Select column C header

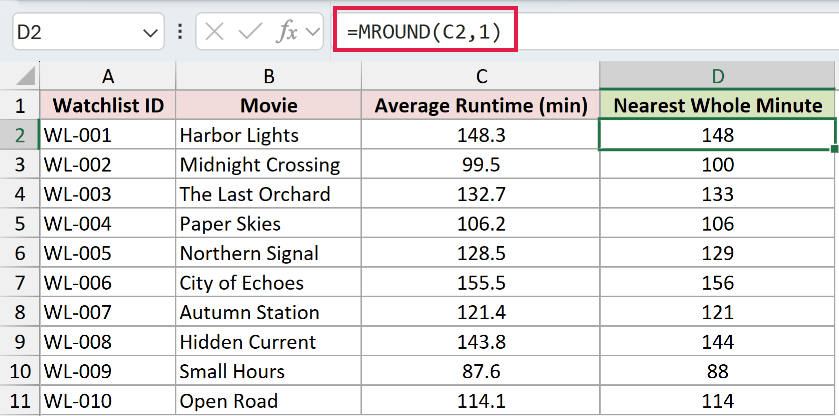point(481,77)
